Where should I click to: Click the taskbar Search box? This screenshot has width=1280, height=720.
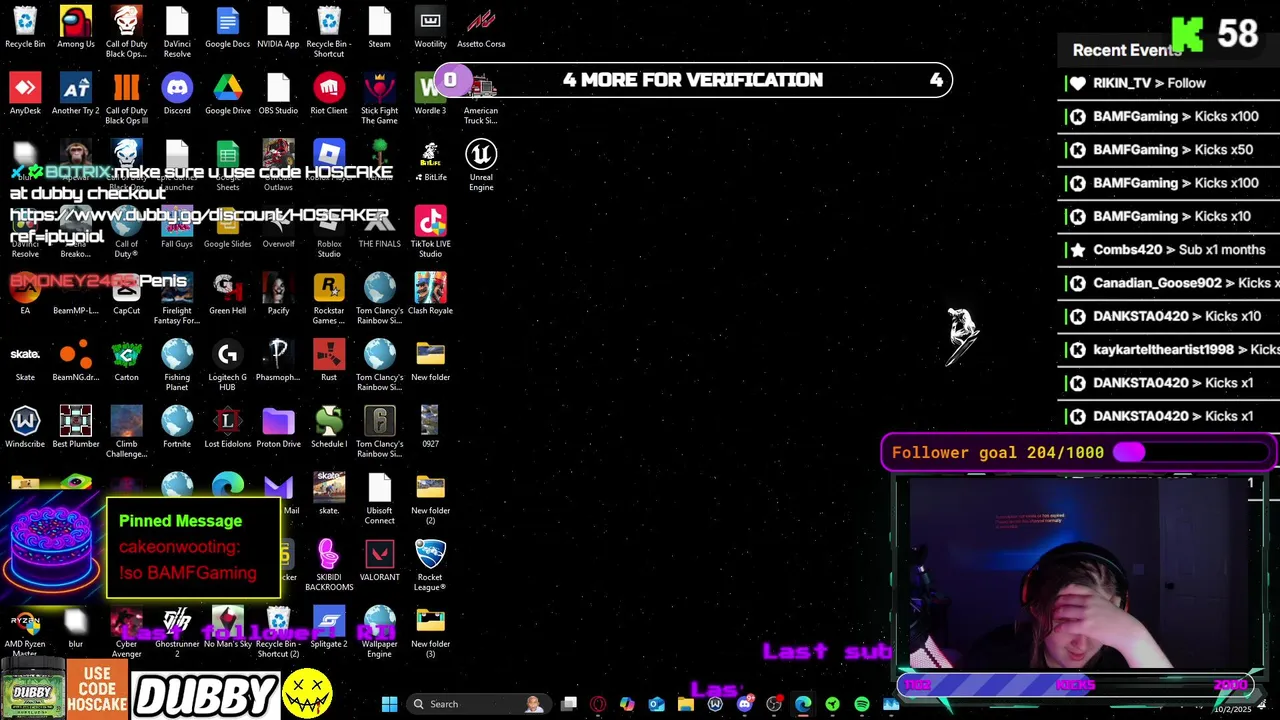(479, 704)
